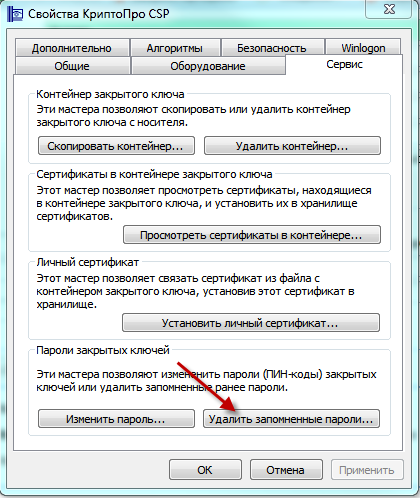Click Скопировать контейнер button
The image size is (420, 498).
coord(116,146)
